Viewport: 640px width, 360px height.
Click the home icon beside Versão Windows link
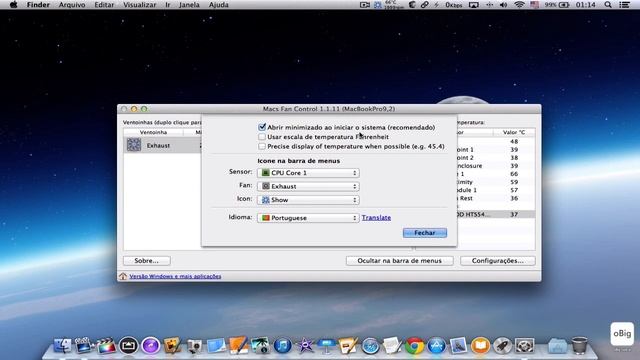click(x=123, y=276)
